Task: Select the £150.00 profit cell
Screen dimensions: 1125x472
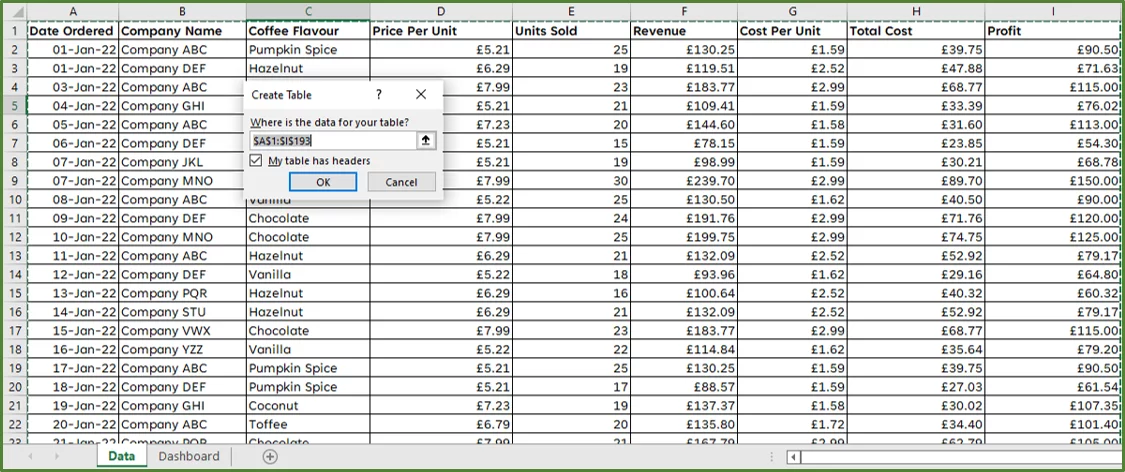Action: pos(1053,181)
